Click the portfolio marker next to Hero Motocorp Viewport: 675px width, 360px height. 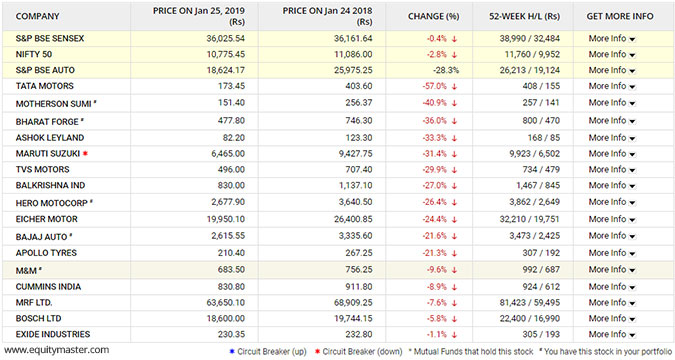coord(91,201)
